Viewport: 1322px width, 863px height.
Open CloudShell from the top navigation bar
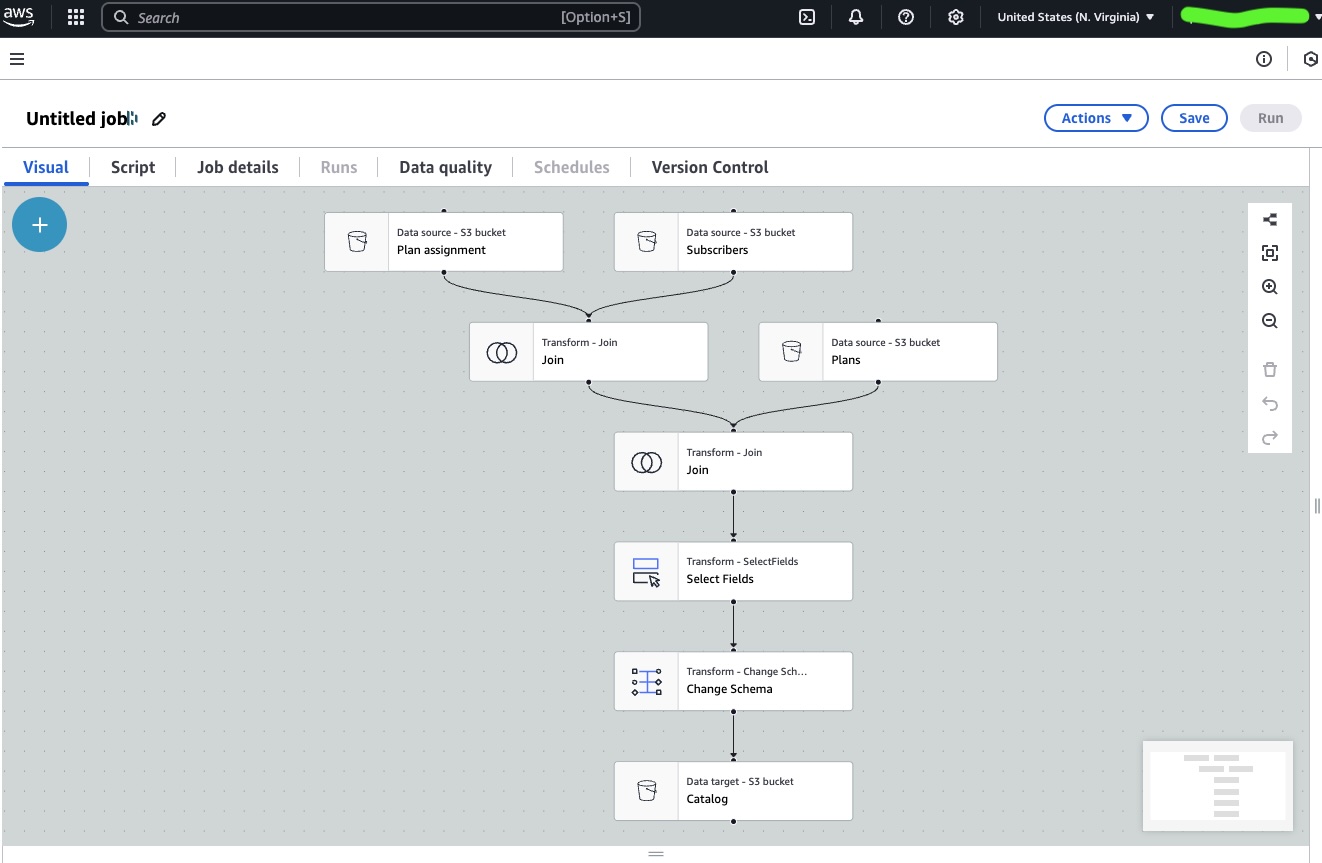[806, 17]
